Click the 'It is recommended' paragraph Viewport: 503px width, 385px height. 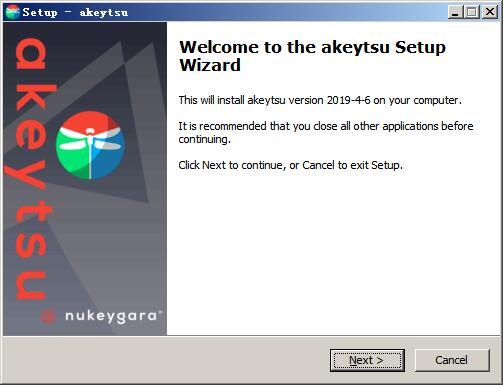[x=326, y=132]
